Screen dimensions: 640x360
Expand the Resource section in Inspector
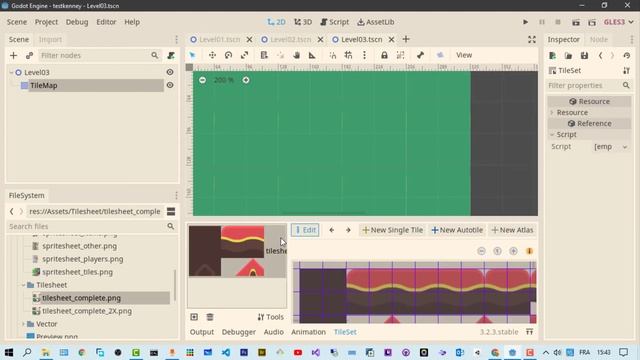(x=552, y=112)
